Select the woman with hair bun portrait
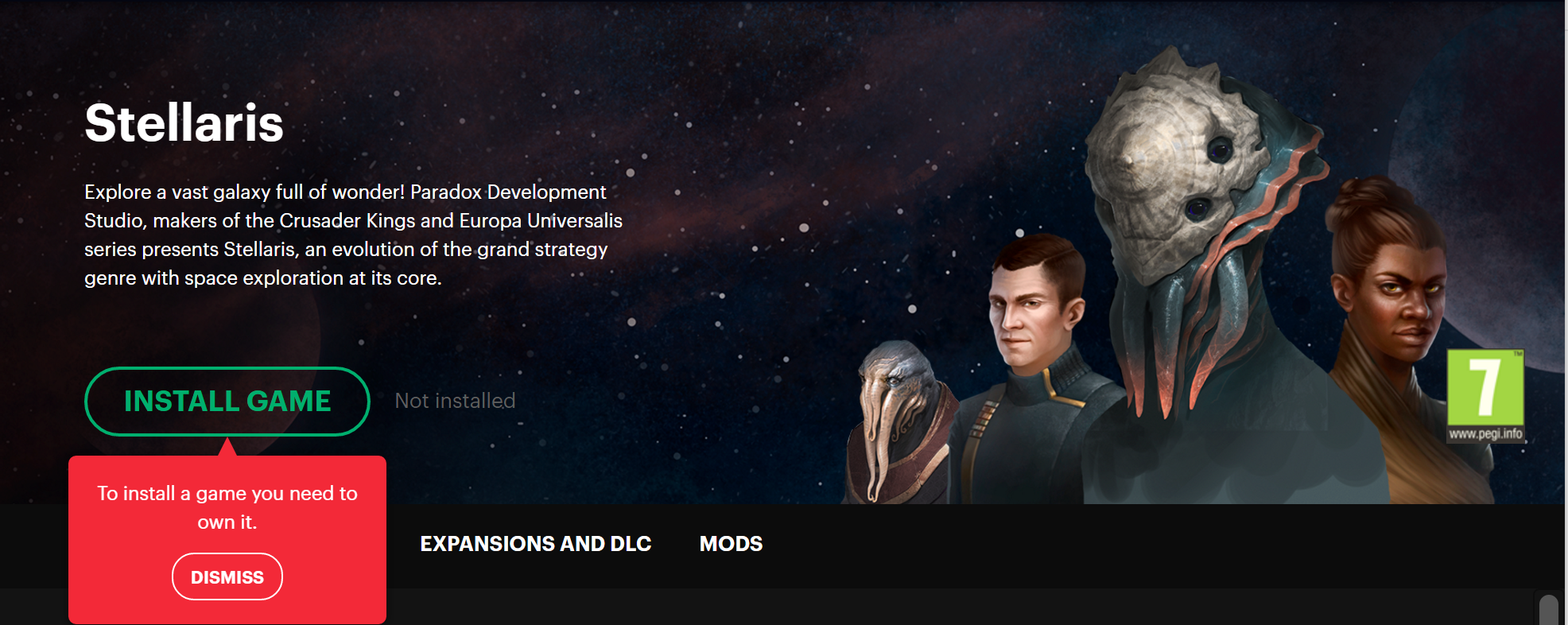 point(1399,334)
